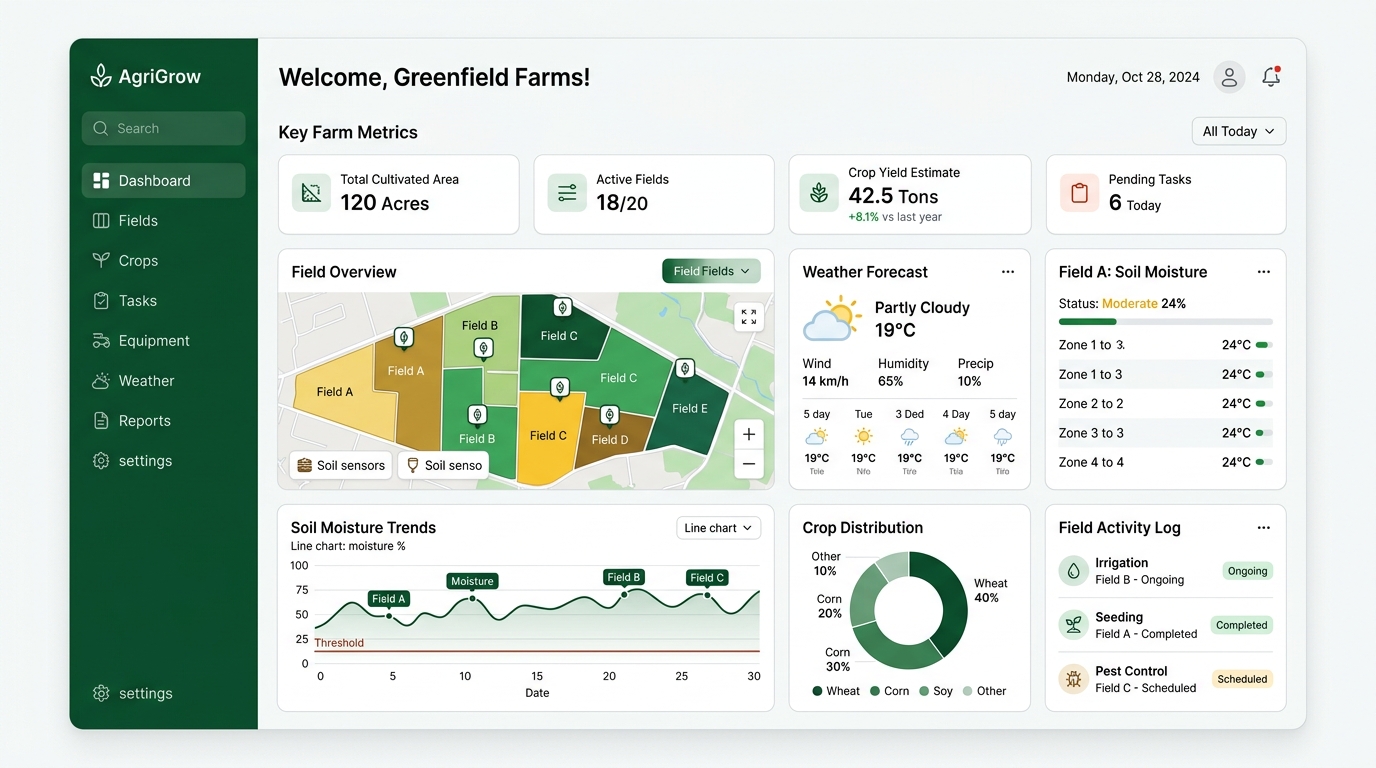Click the Field A moisture status bar
1376x768 pixels.
coord(1166,322)
